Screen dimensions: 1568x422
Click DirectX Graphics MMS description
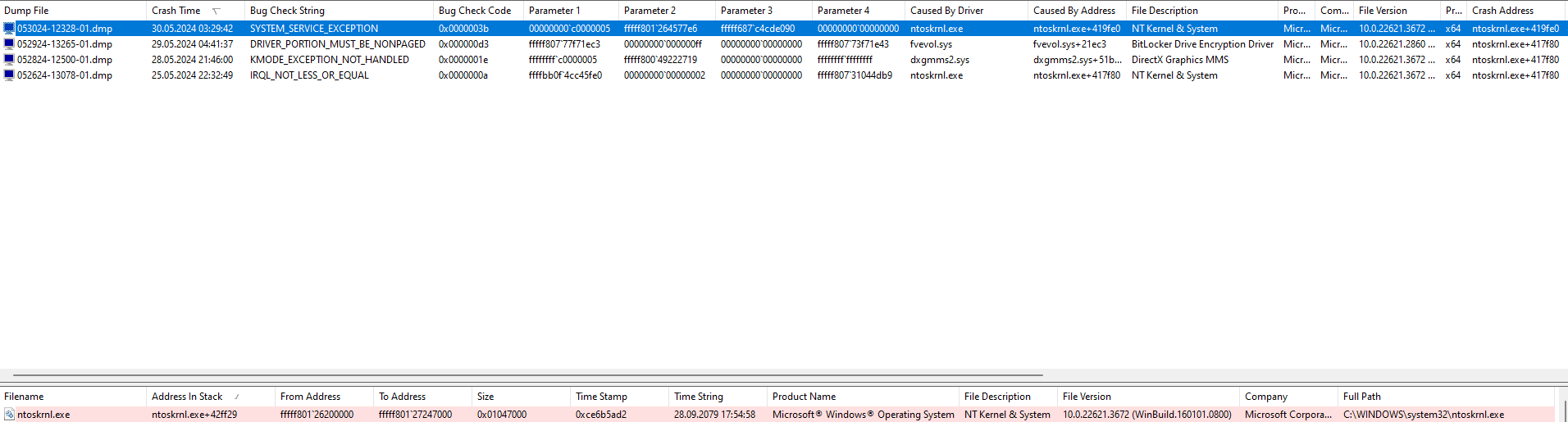tap(1180, 59)
